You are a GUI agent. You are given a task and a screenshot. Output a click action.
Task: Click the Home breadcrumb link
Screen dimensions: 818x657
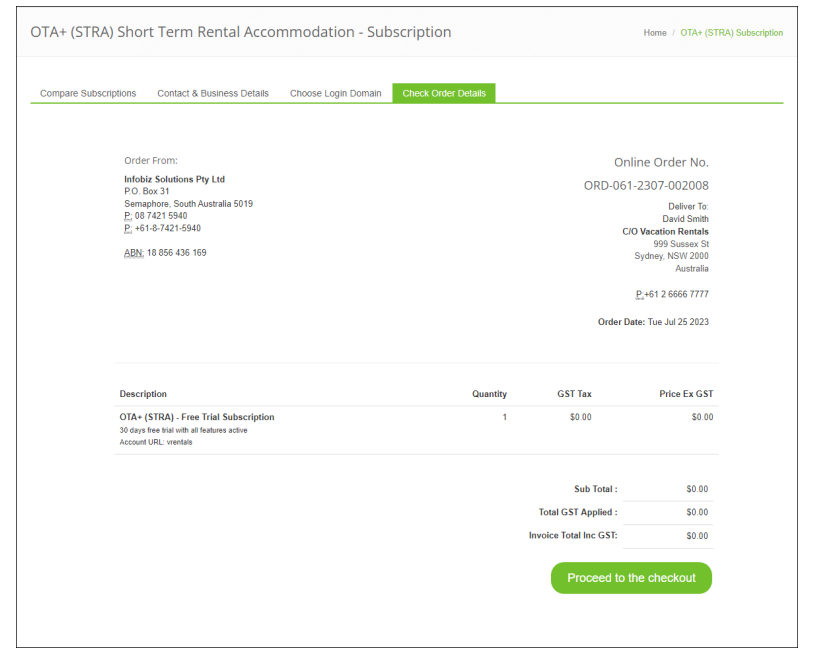655,33
